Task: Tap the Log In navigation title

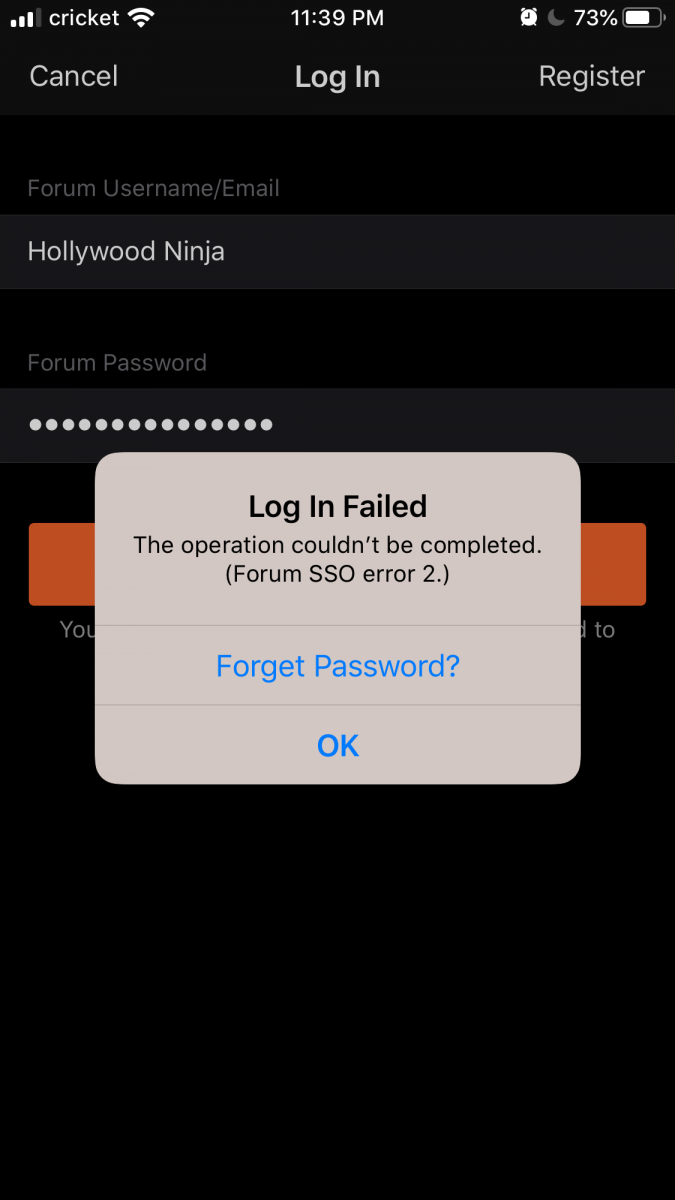Action: 337,77
